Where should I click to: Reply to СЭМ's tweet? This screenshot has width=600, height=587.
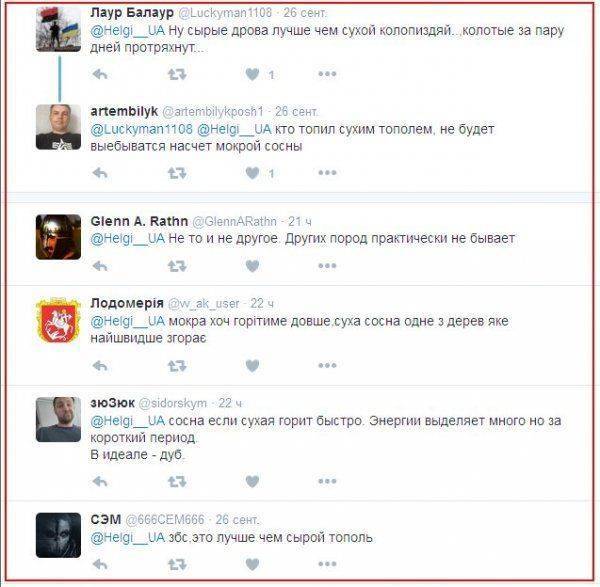[x=100, y=564]
